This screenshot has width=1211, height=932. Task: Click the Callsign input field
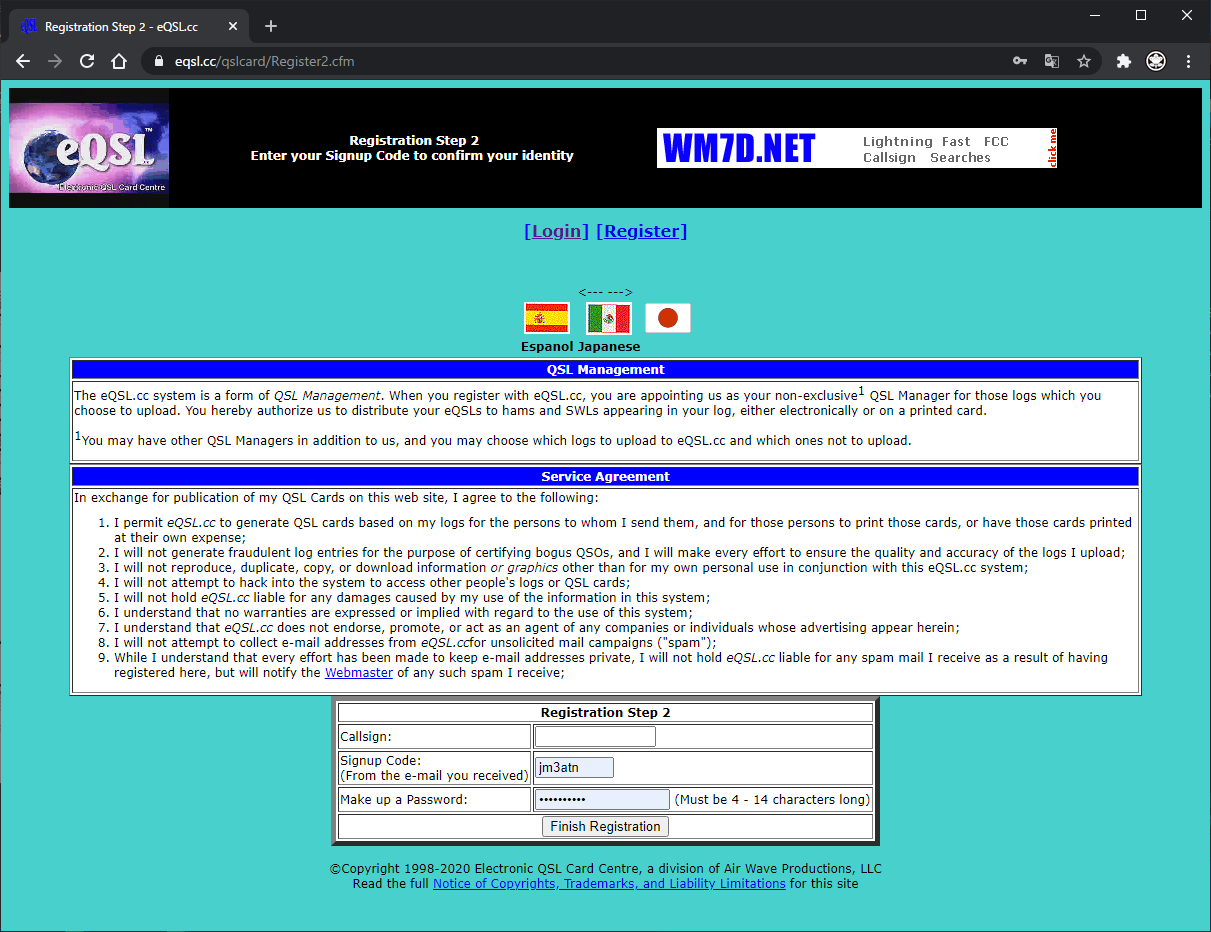(x=594, y=736)
